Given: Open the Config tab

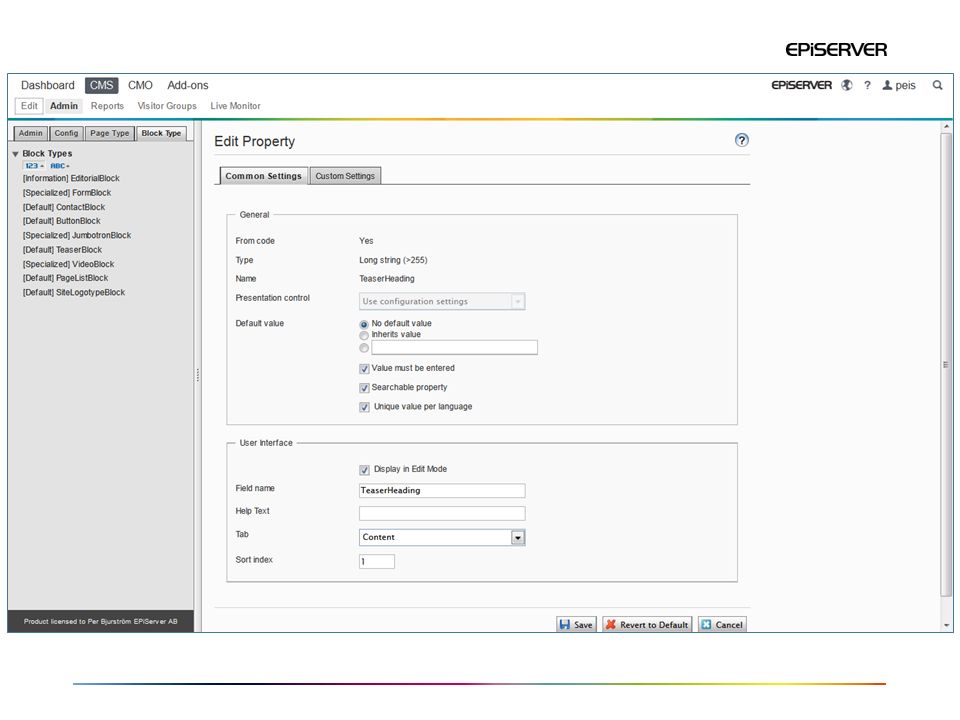Looking at the screenshot, I should click(66, 133).
